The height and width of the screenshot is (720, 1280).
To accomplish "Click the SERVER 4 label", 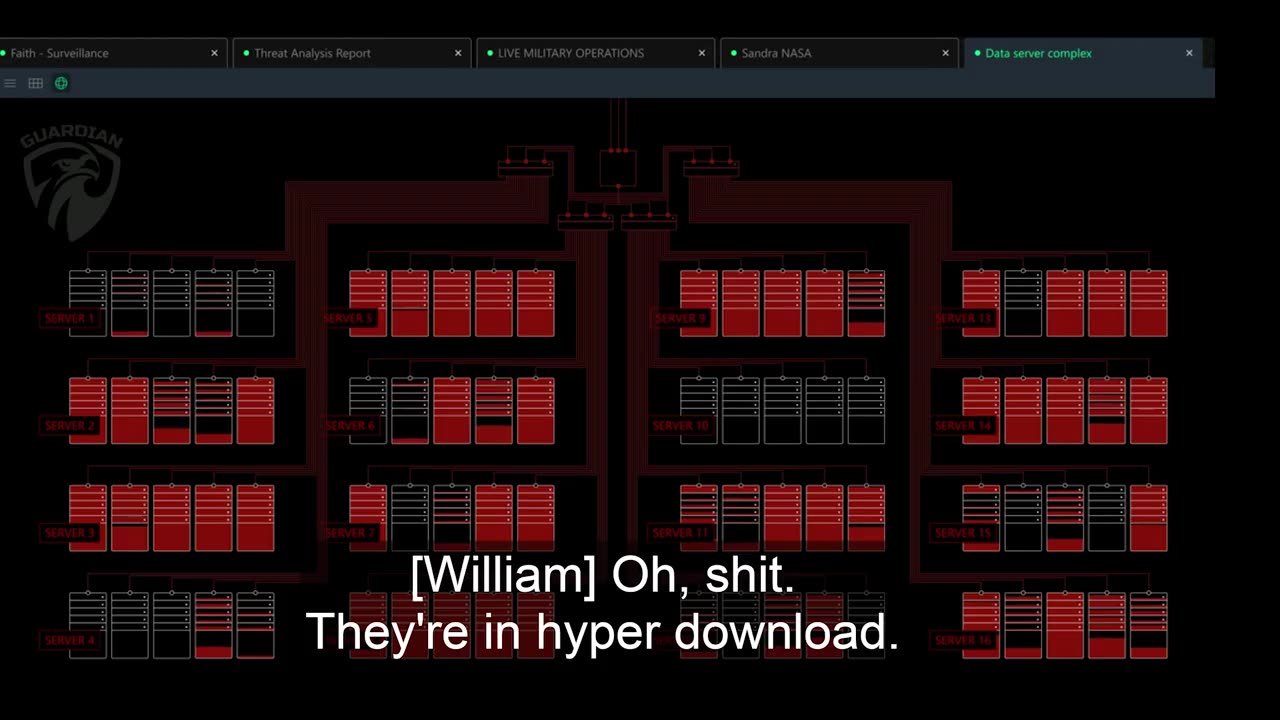I will (x=69, y=639).
